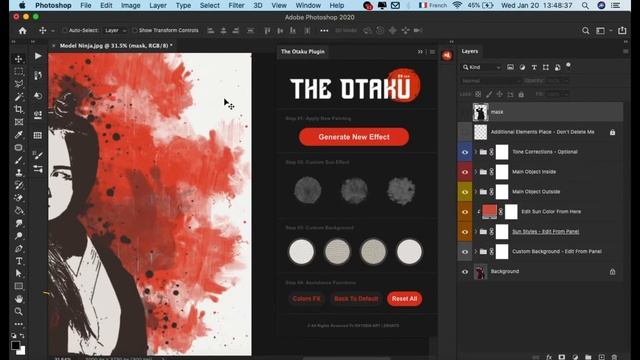This screenshot has width=640, height=360.
Task: Open the Select menu
Action: [x=210, y=5]
